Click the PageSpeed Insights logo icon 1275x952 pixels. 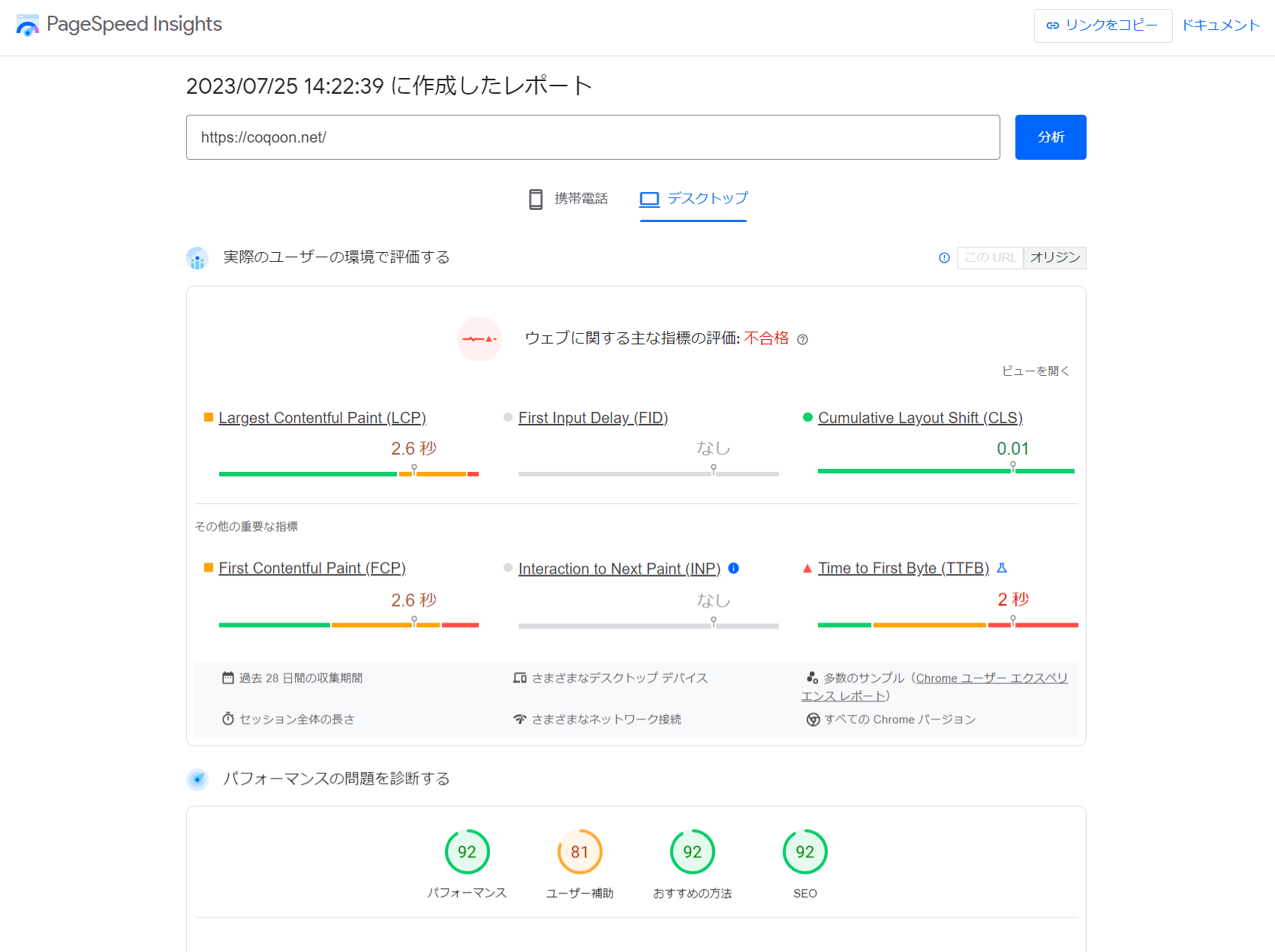tap(27, 25)
